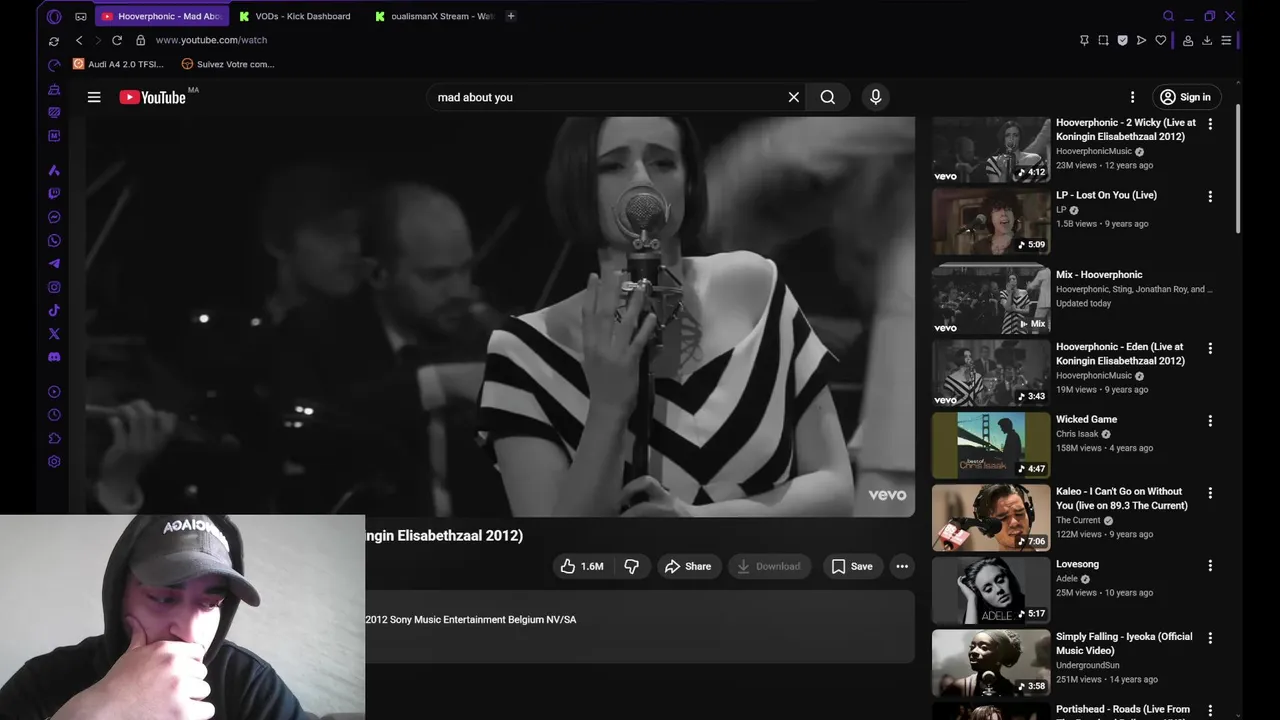The height and width of the screenshot is (720, 1280).
Task: Open more actions menu beside Save button
Action: tap(902, 566)
